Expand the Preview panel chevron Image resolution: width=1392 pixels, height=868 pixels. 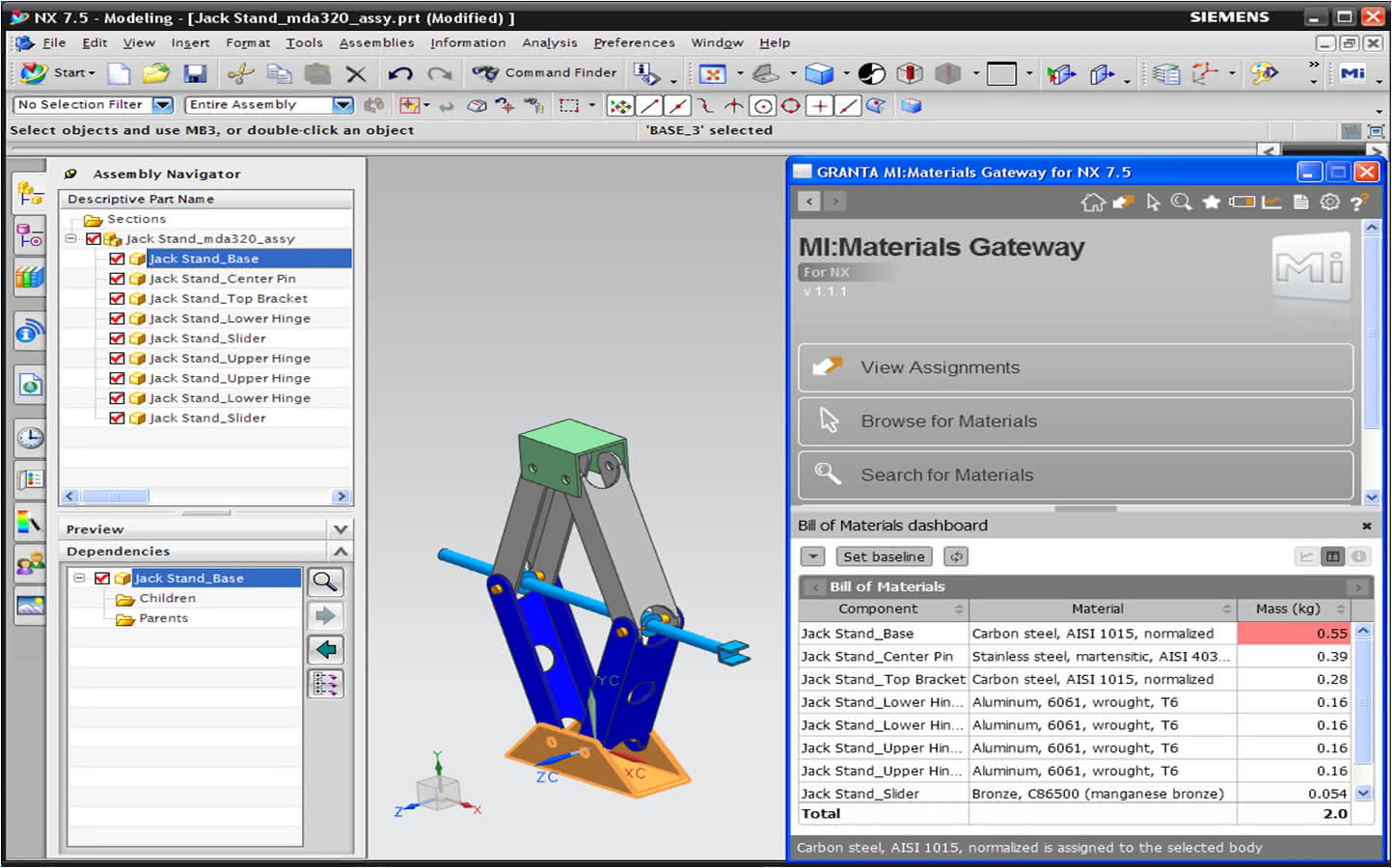coord(340,529)
